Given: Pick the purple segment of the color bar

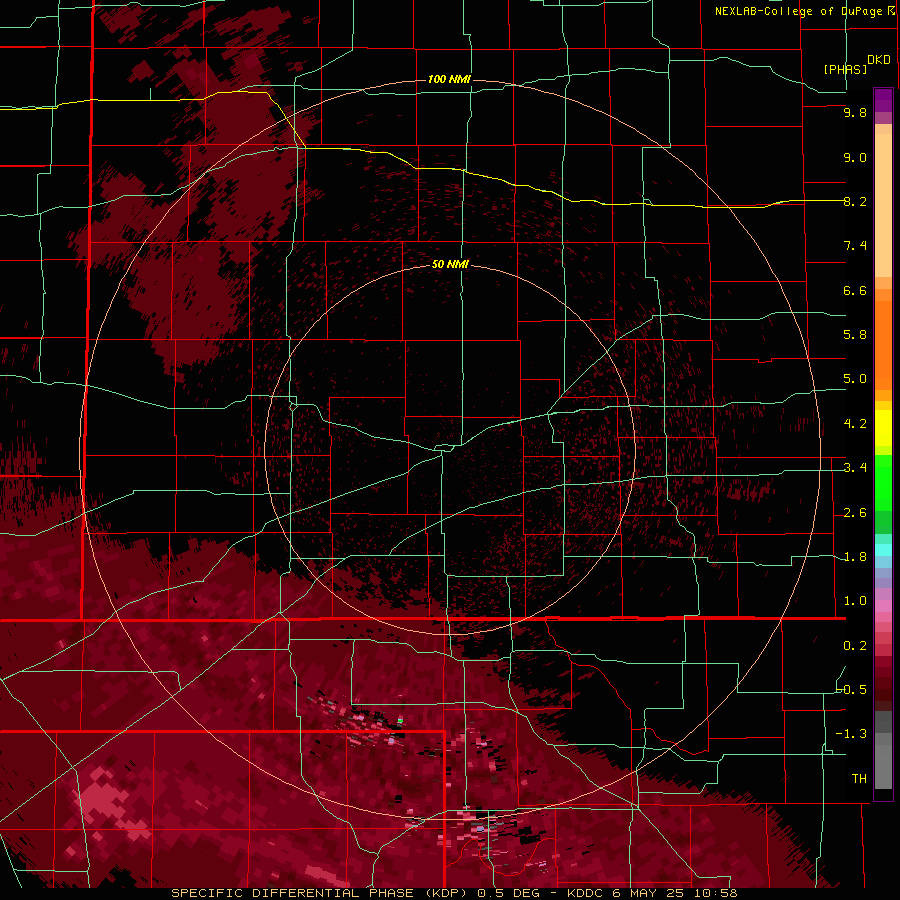Looking at the screenshot, I should point(883,100).
